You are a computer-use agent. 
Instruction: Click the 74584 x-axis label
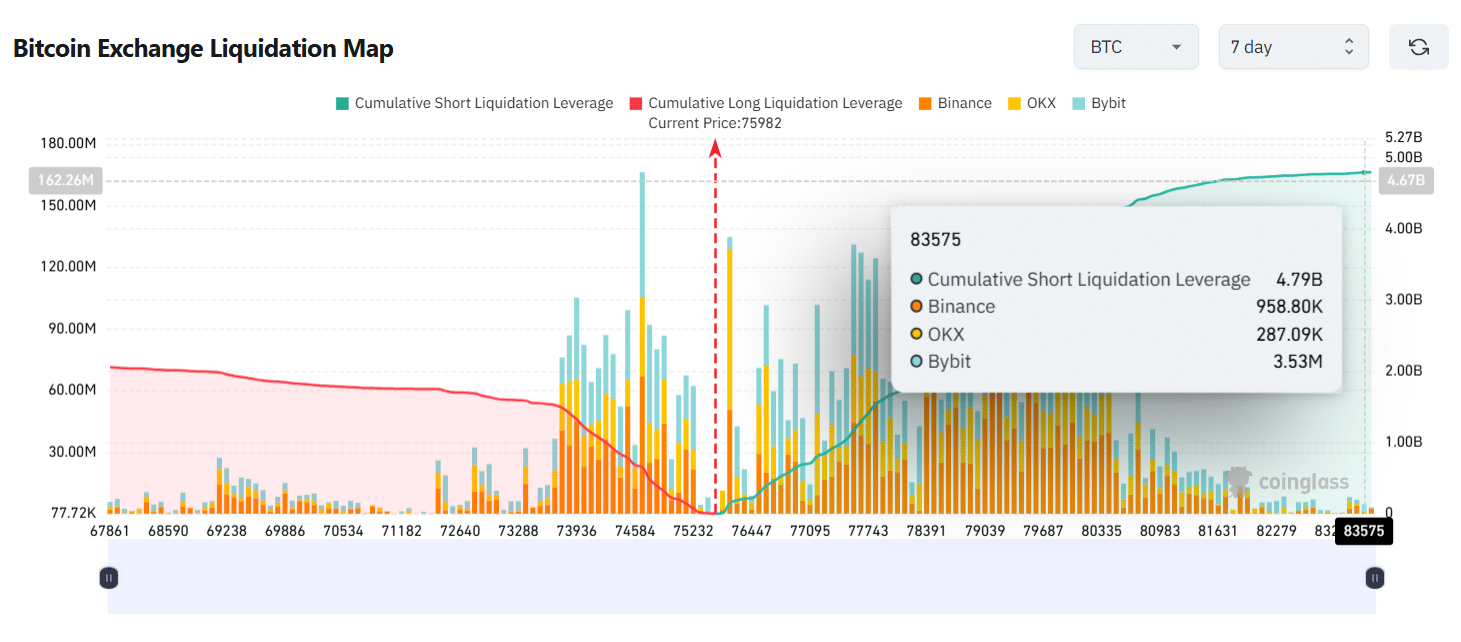pos(636,531)
